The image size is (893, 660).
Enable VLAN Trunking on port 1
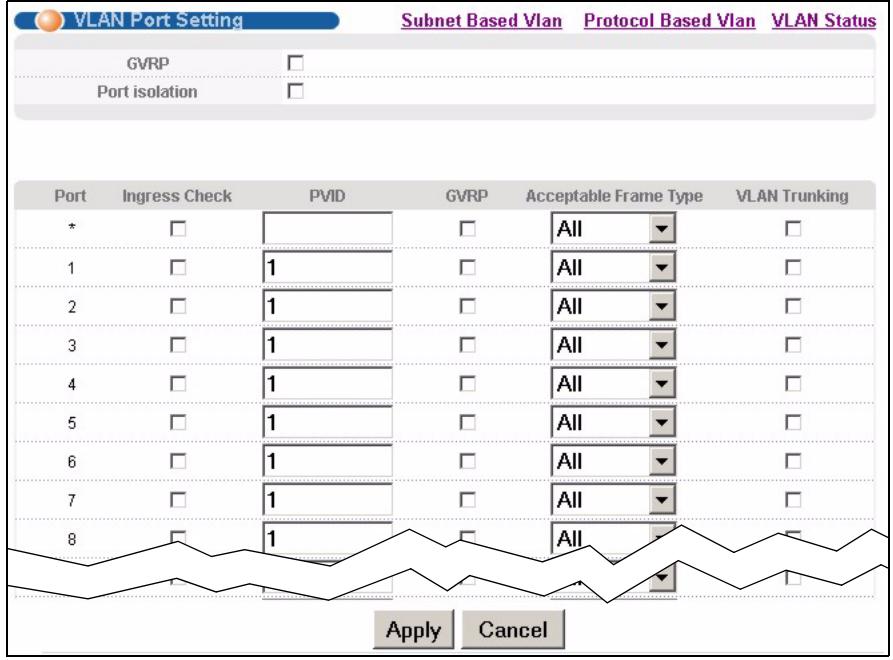click(793, 267)
